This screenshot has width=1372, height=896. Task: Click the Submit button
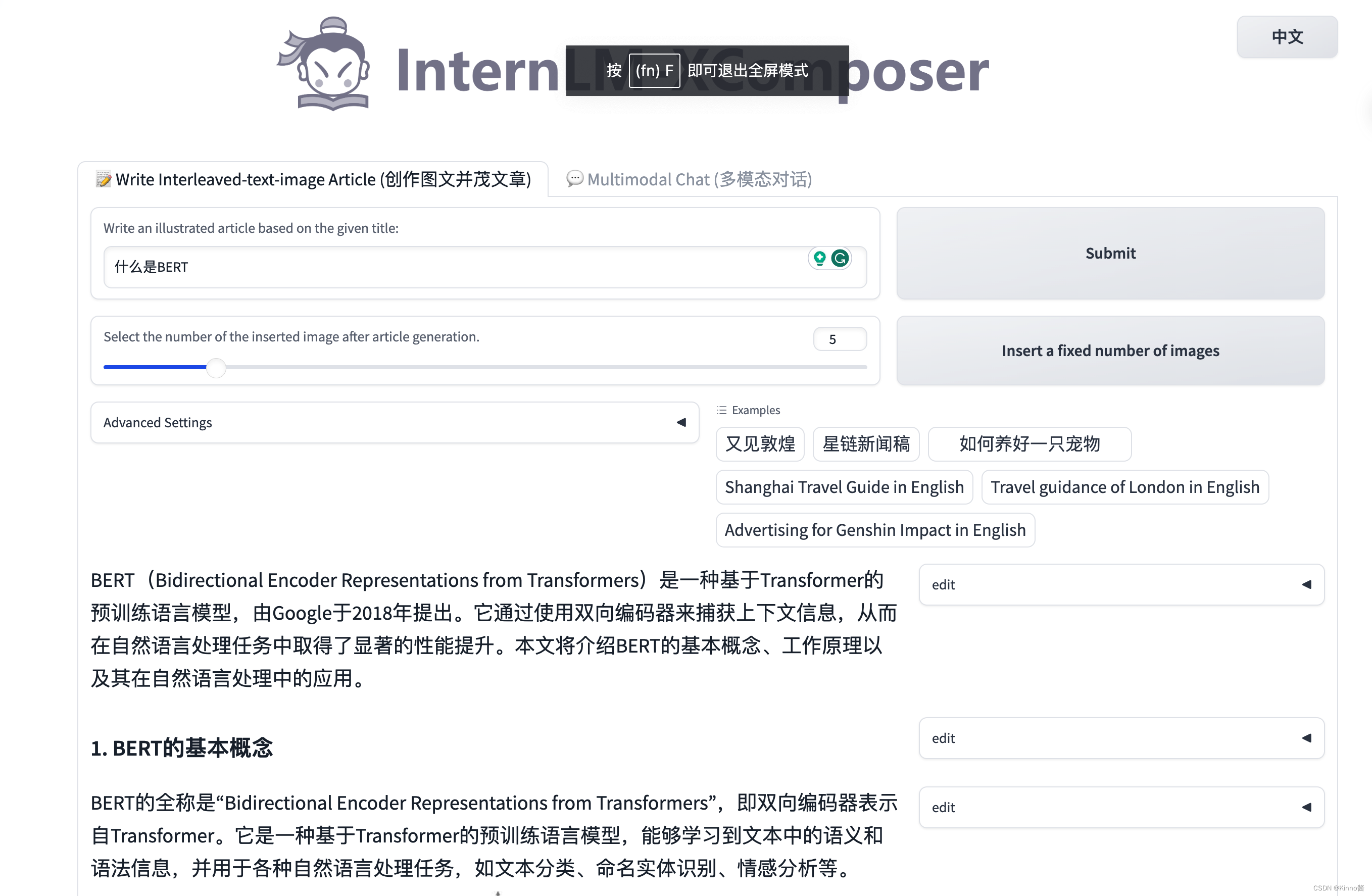pyautogui.click(x=1110, y=253)
